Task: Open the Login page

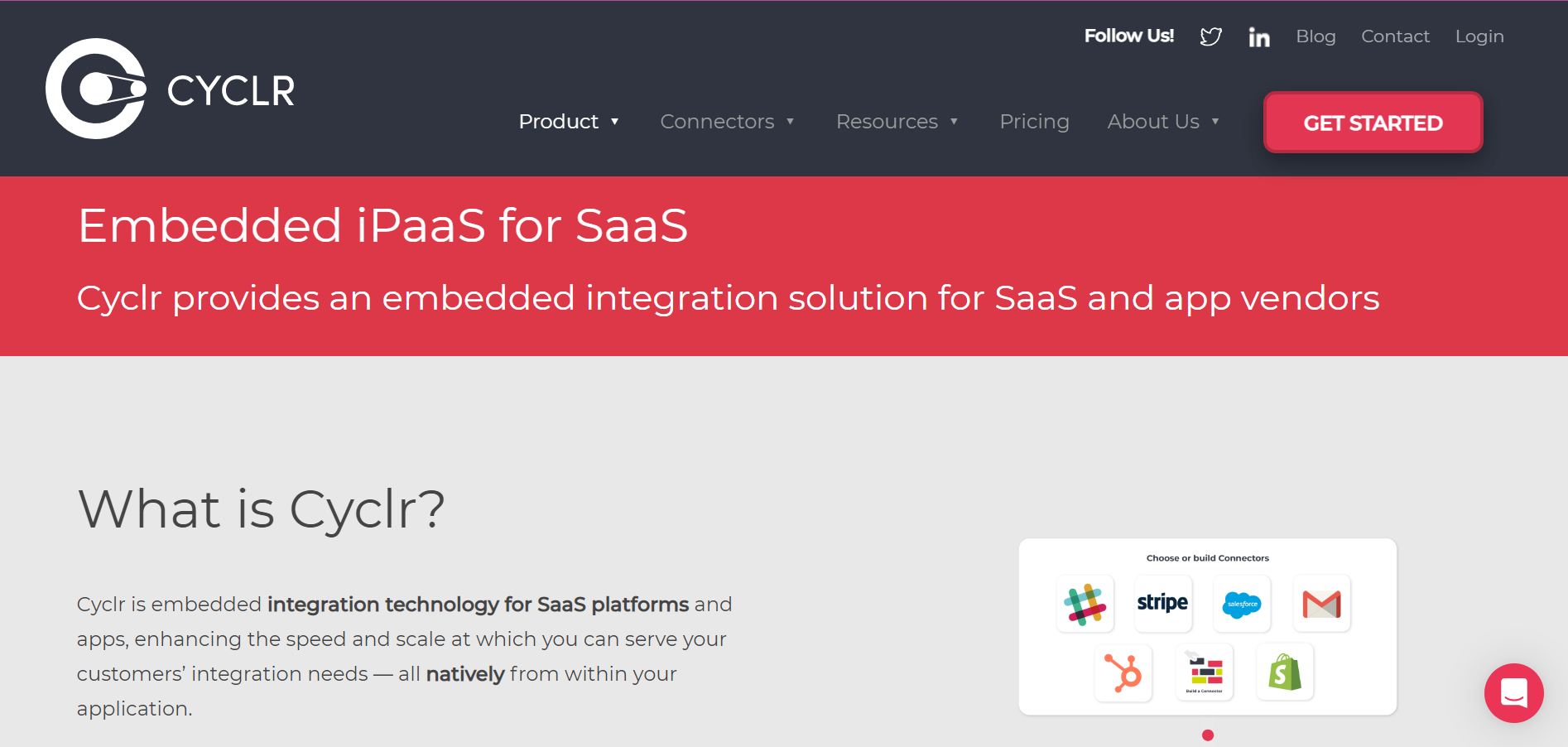Action: tap(1479, 36)
